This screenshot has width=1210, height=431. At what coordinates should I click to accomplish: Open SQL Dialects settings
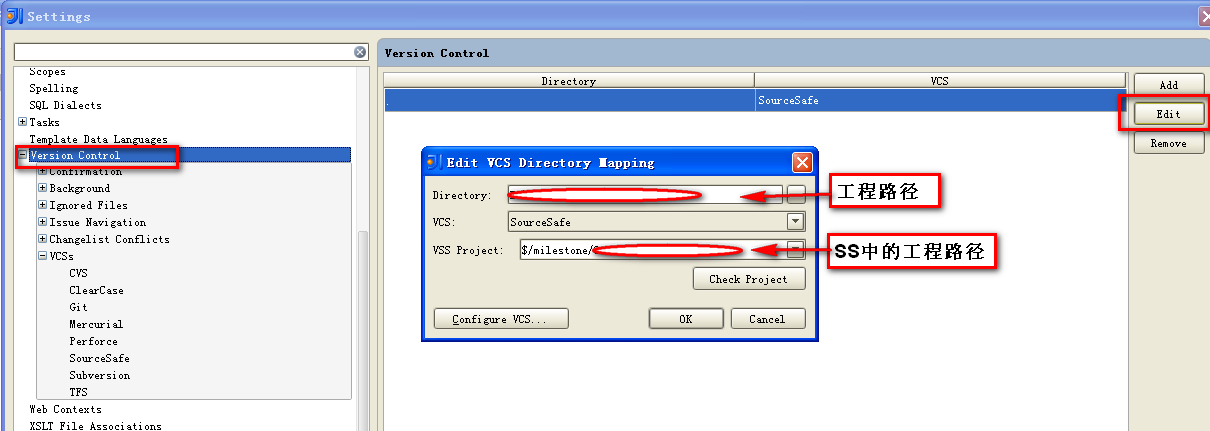coord(65,105)
